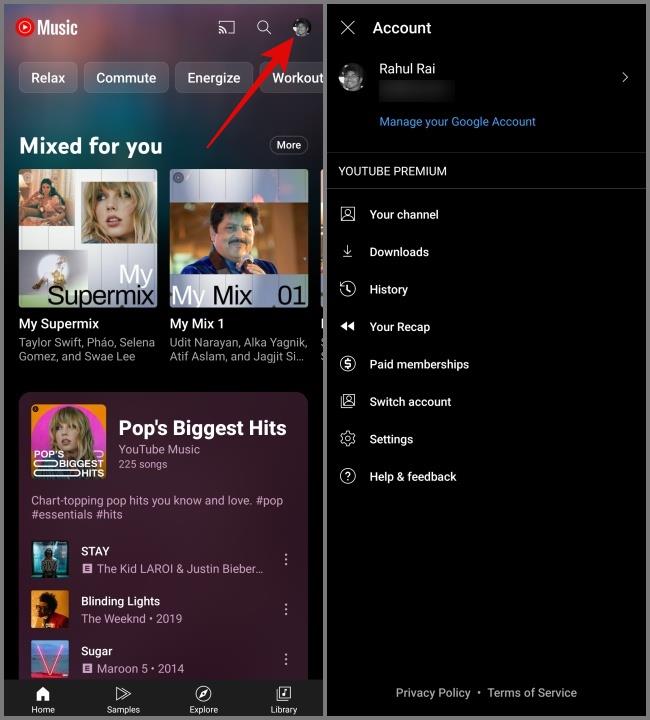
Task: Tap the Sugar album art thumbnail
Action: click(x=50, y=659)
